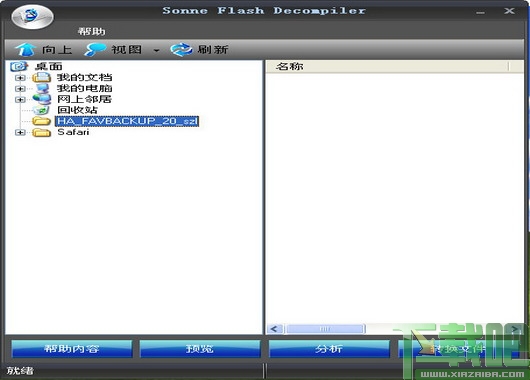Click the 预览 preview button
This screenshot has width=530, height=380.
[200, 349]
